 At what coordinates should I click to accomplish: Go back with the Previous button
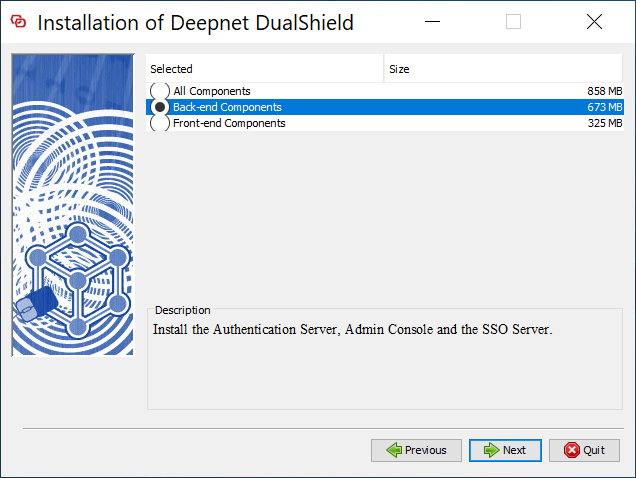pyautogui.click(x=416, y=450)
